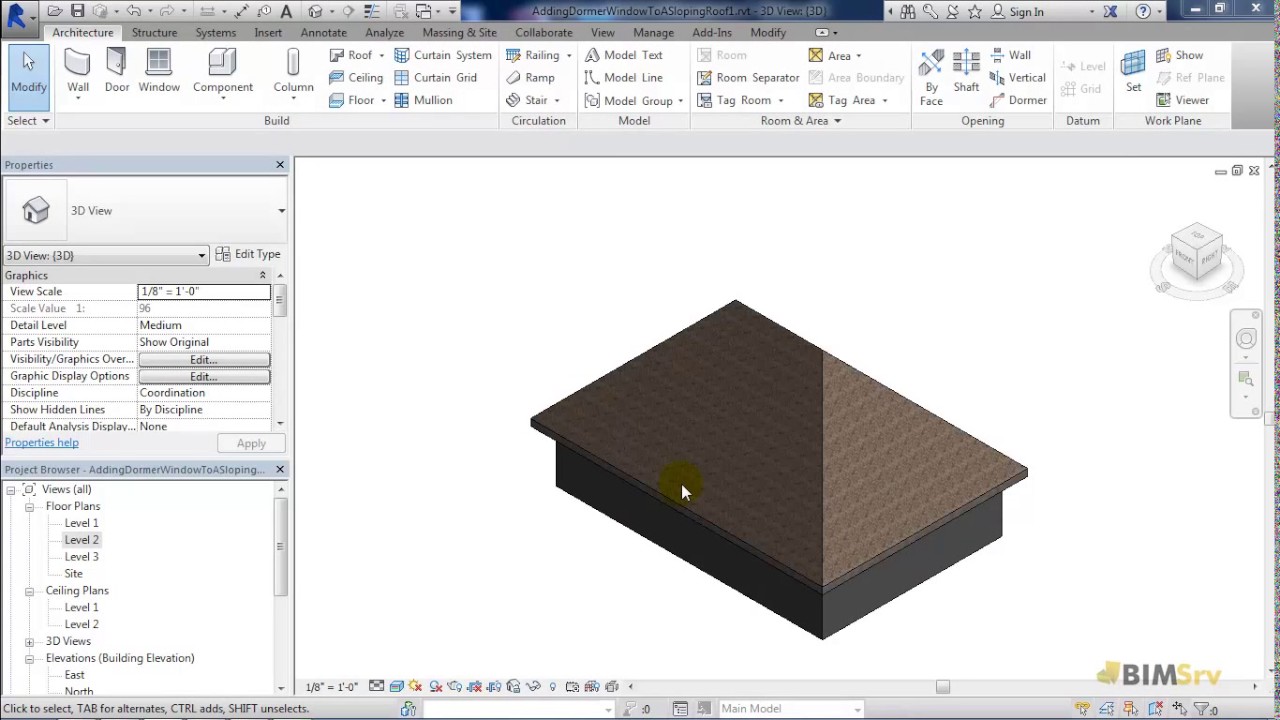Toggle Reveal Hidden Elements lightbulb
The width and height of the screenshot is (1280, 720).
[553, 686]
